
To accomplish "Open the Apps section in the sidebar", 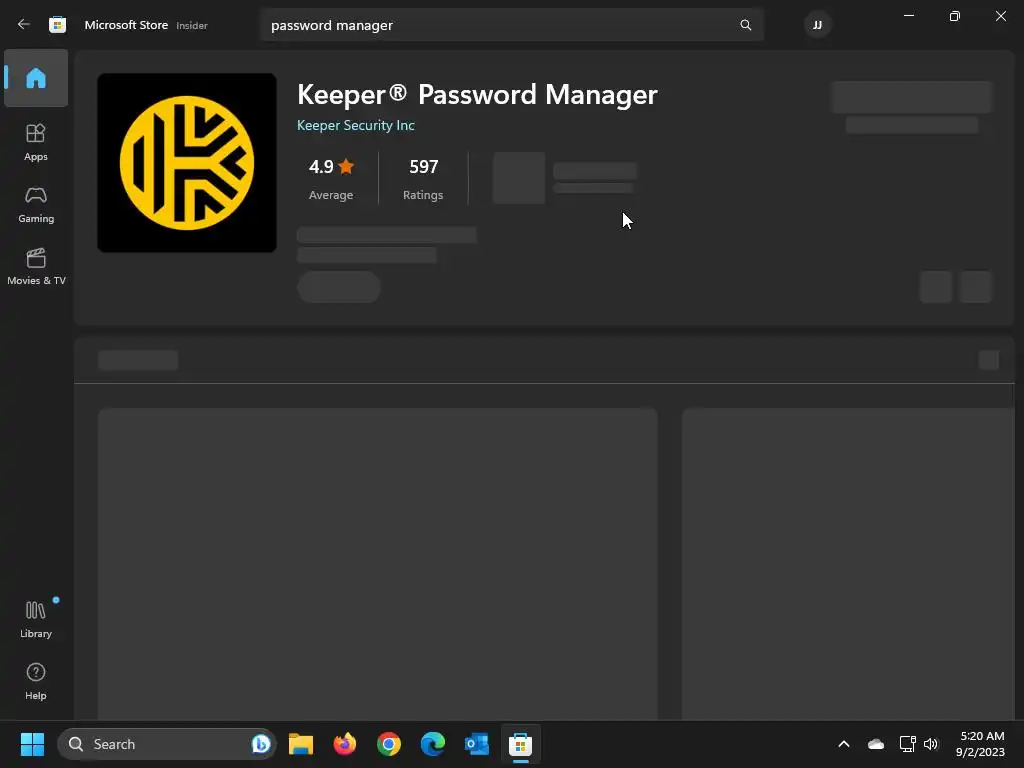I will point(36,142).
